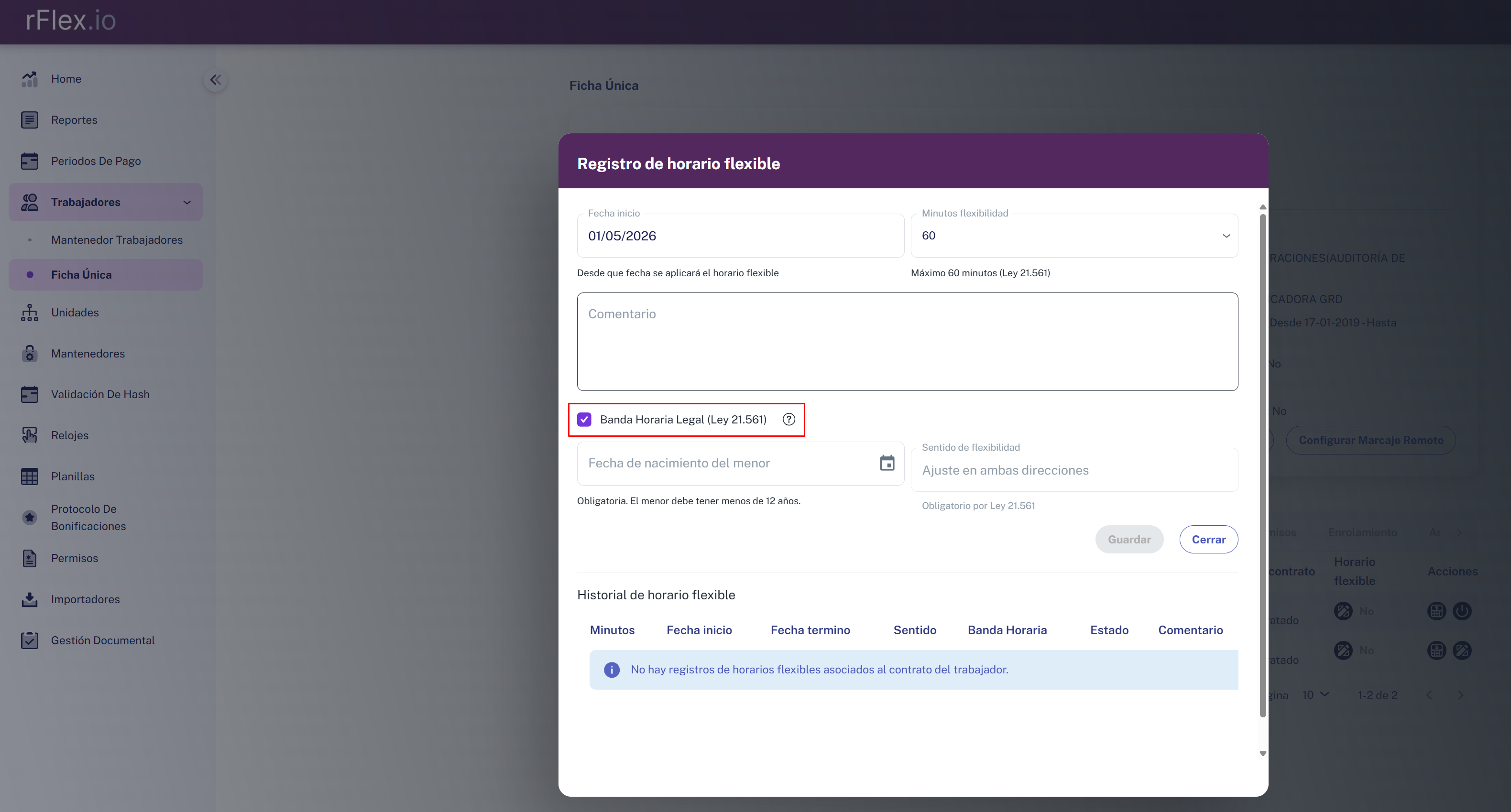Viewport: 1511px width, 812px height.
Task: Click the Cerrar button
Action: pyautogui.click(x=1208, y=540)
